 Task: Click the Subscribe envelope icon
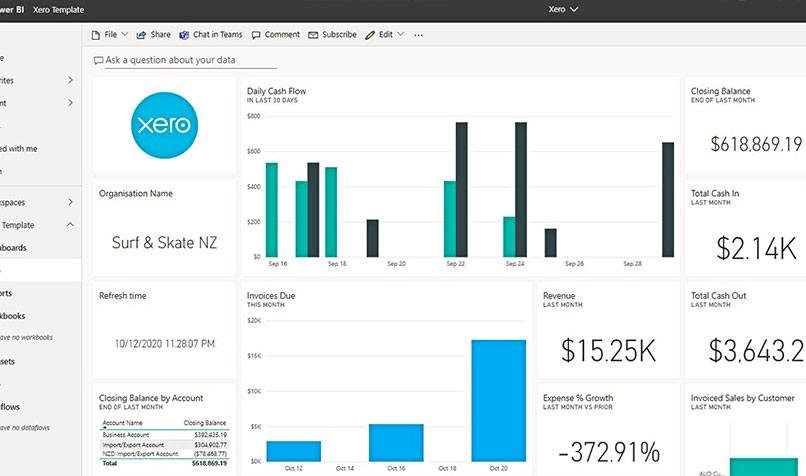pos(313,35)
